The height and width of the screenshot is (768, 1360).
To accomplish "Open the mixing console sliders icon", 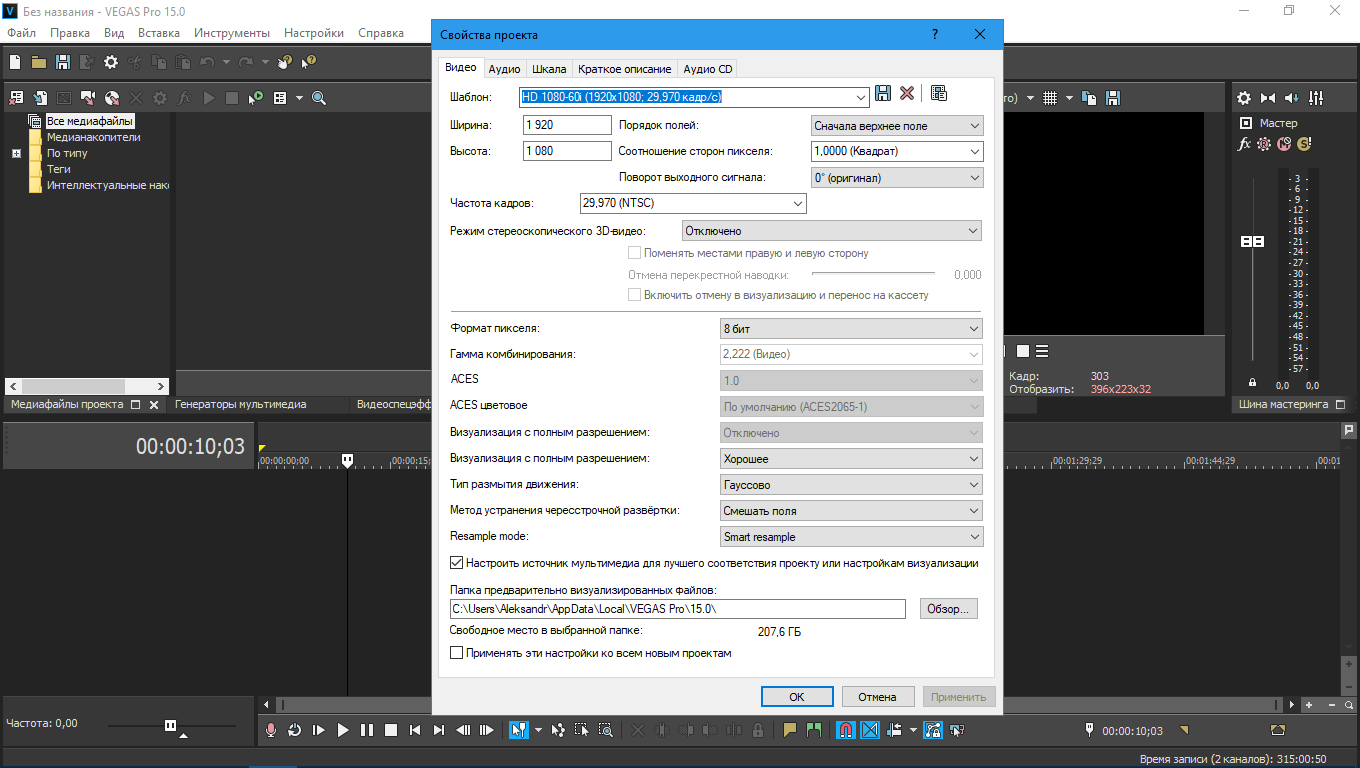I will tap(1316, 98).
